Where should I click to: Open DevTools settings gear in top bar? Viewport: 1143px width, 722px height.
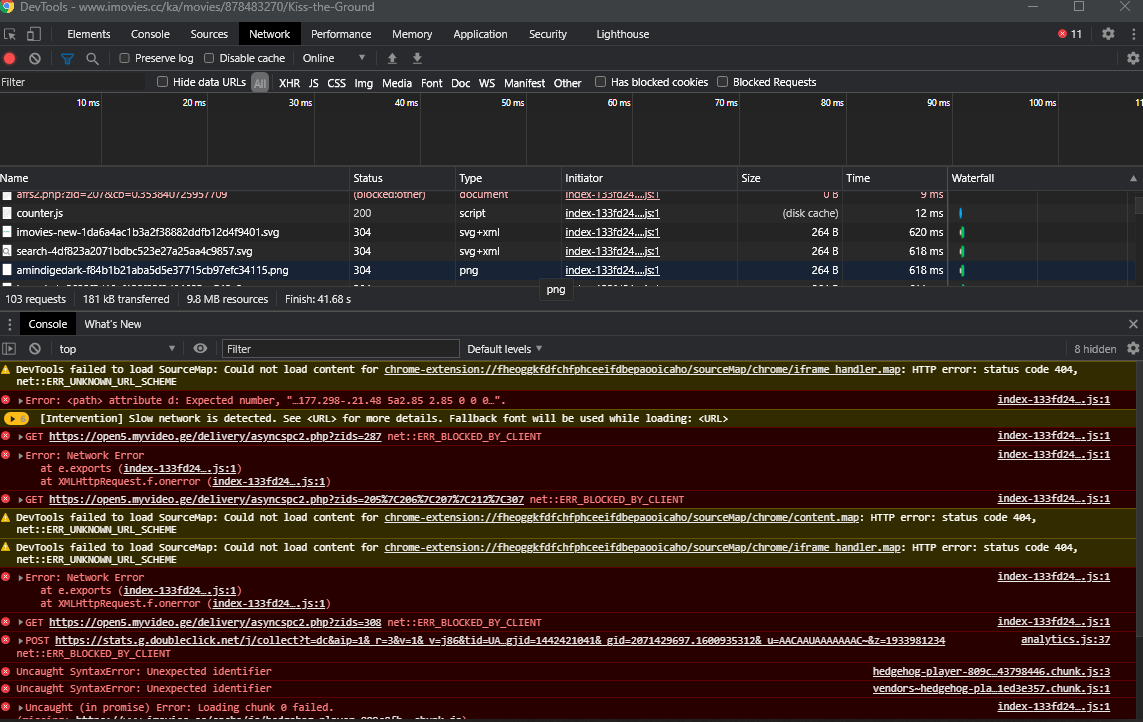[x=1108, y=34]
